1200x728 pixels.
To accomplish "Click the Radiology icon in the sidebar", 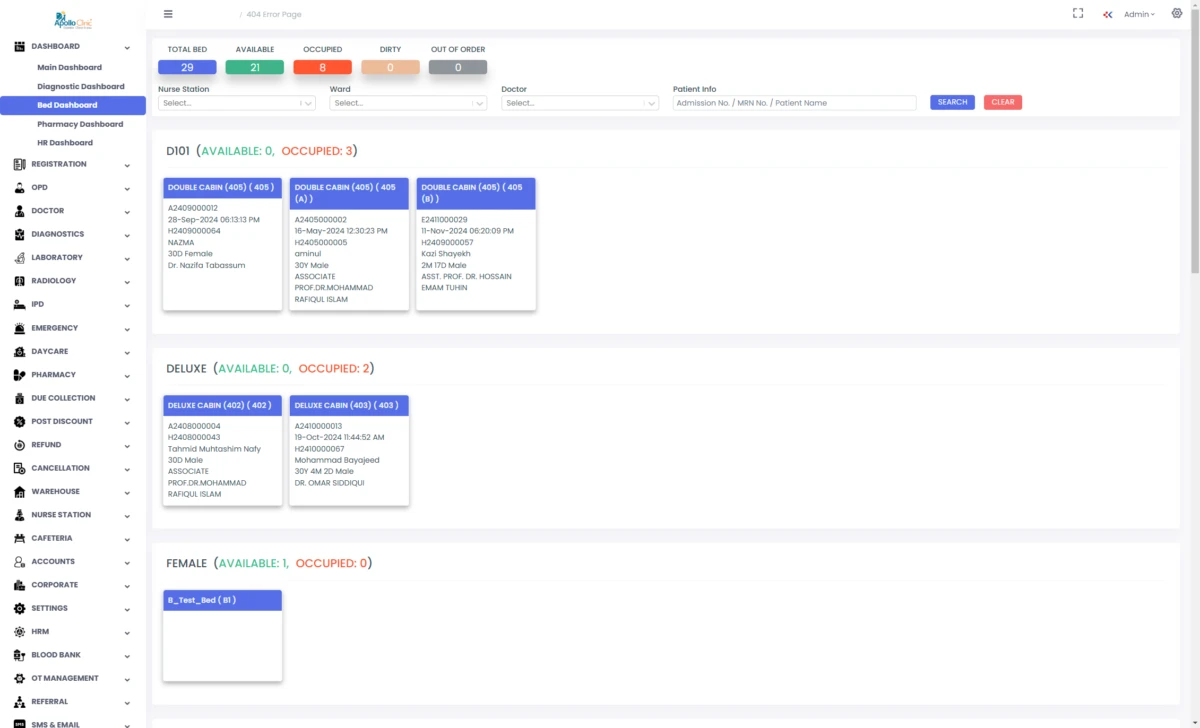I will click(x=20, y=281).
